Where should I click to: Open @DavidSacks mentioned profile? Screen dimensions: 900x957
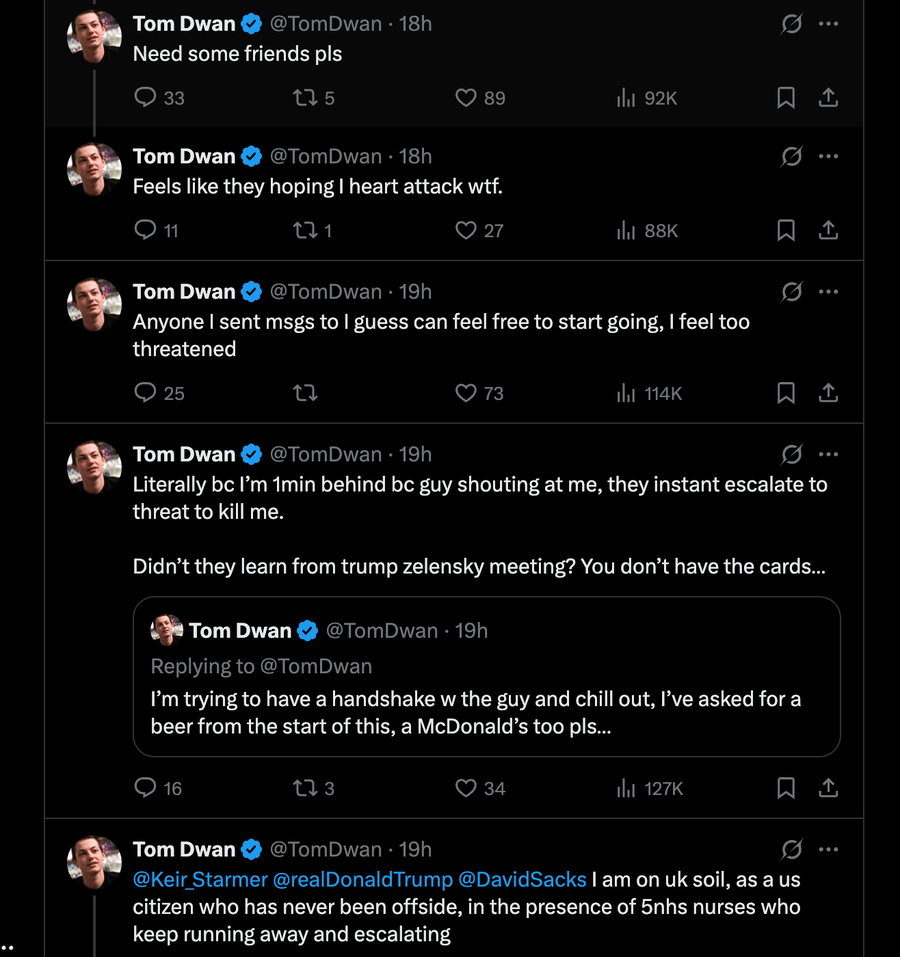pyautogui.click(x=522, y=879)
